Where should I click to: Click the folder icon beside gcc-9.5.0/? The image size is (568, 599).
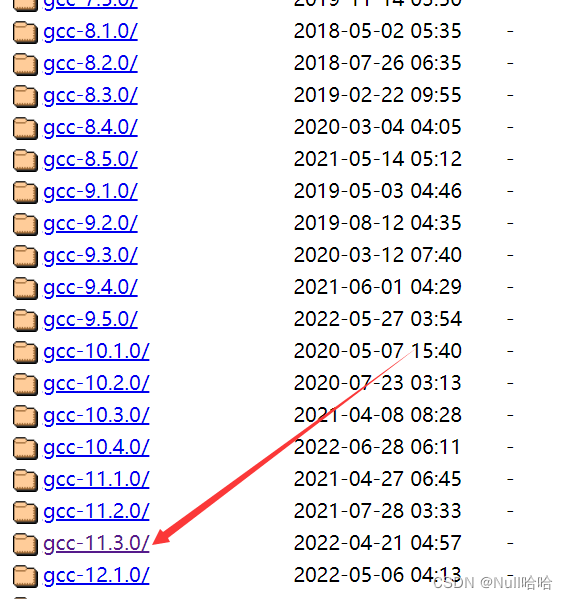point(25,321)
